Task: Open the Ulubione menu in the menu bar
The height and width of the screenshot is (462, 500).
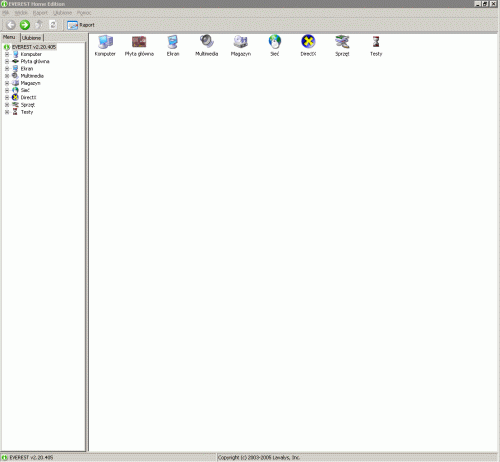Action: click(x=63, y=13)
